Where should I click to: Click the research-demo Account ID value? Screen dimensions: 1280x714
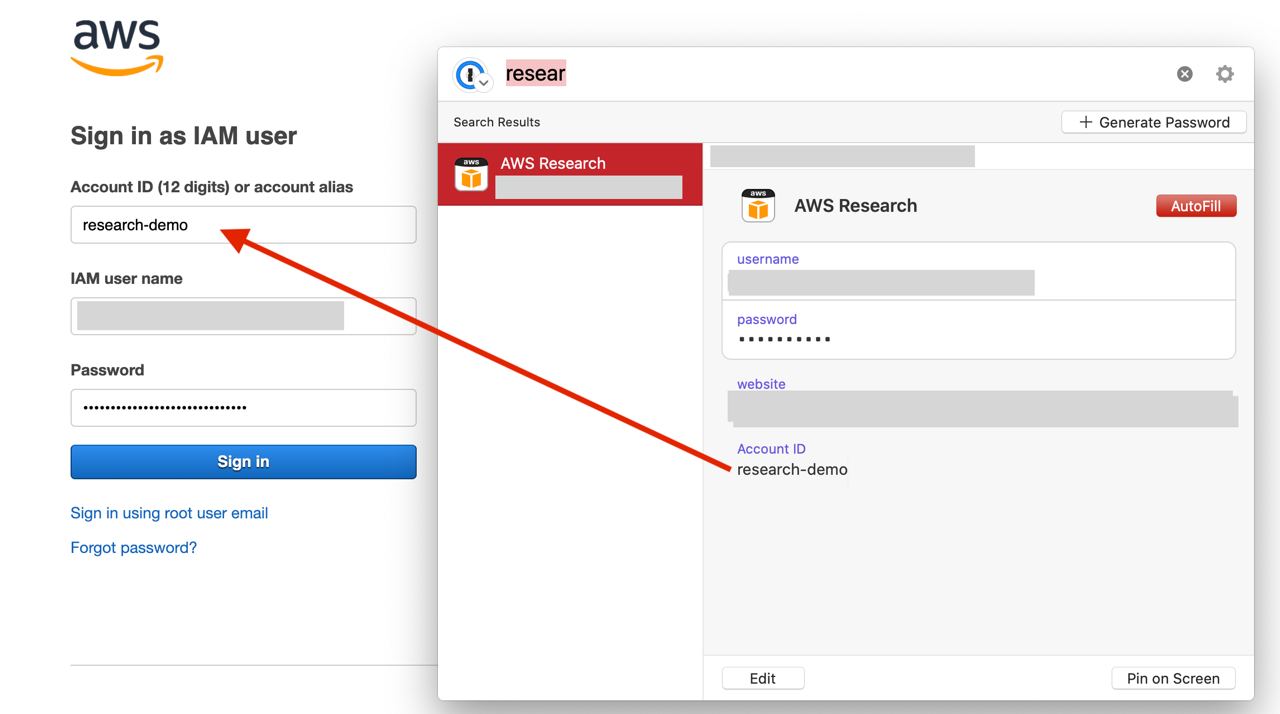[792, 469]
